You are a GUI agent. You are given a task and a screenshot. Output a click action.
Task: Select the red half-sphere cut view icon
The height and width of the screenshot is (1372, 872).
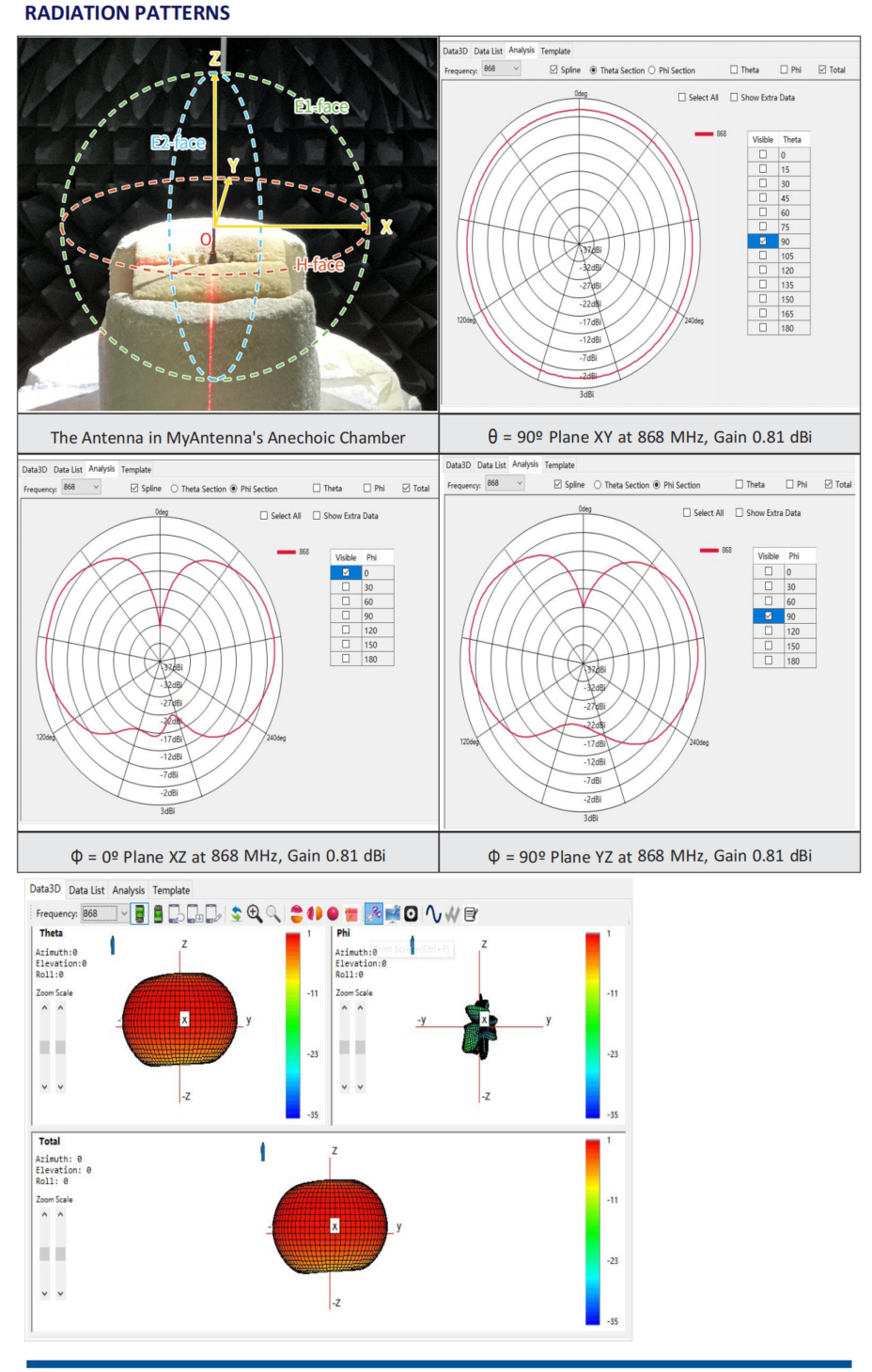click(297, 913)
